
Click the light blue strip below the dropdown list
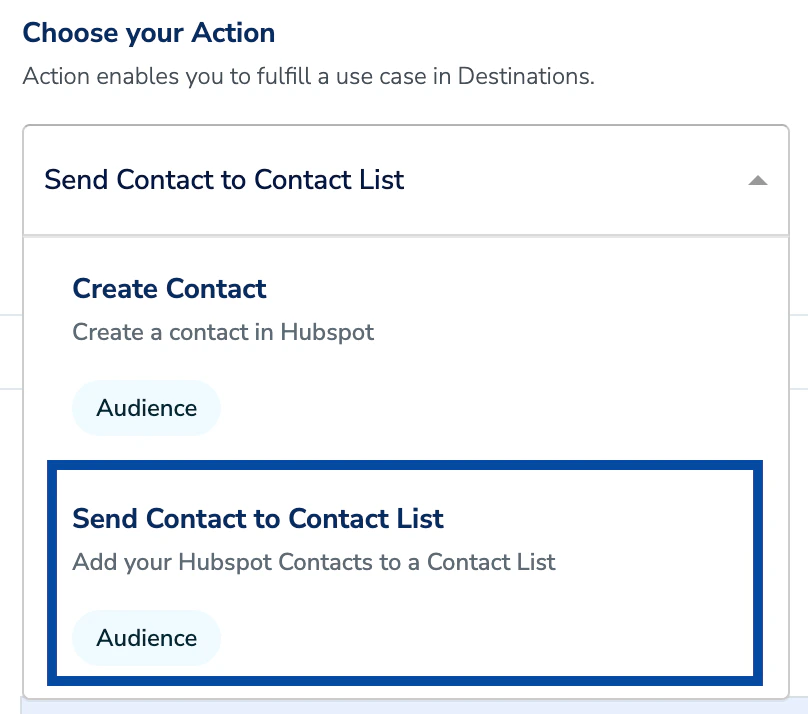[x=414, y=706]
